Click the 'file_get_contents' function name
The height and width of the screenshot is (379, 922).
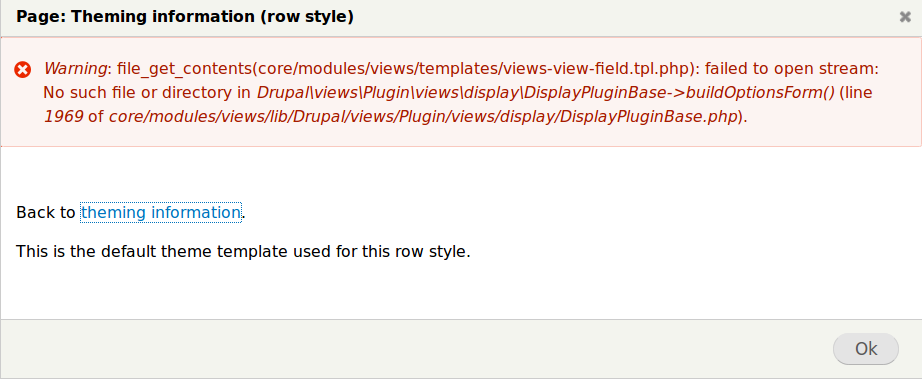185,69
